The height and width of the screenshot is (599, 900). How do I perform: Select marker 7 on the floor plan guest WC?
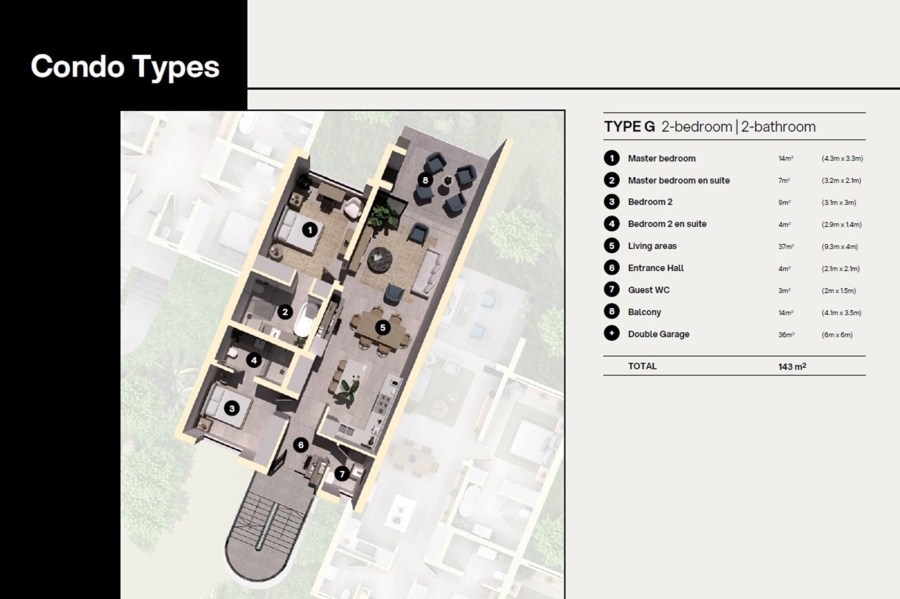(x=342, y=474)
